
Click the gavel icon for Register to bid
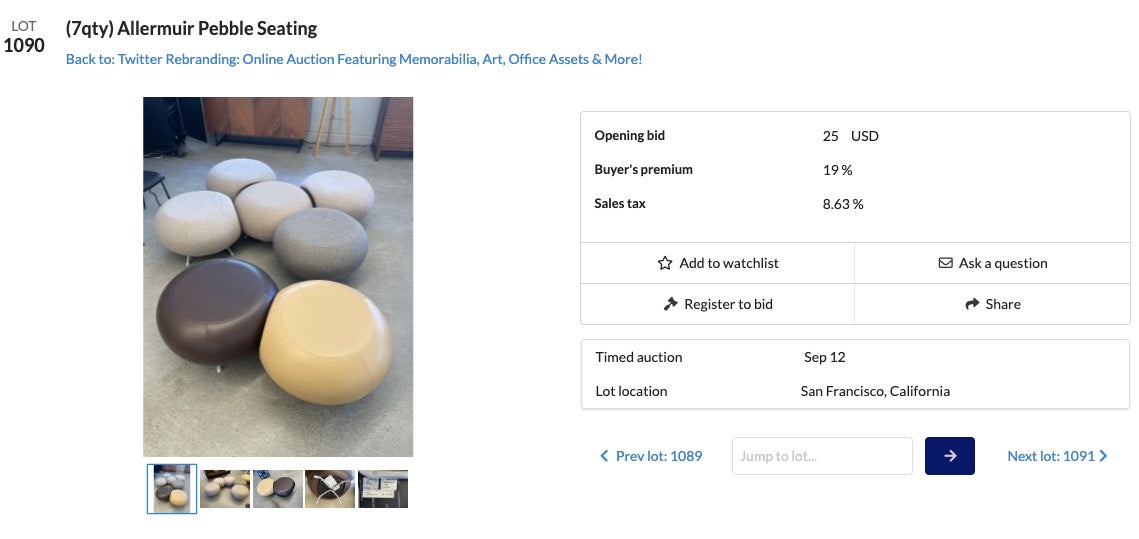point(670,304)
